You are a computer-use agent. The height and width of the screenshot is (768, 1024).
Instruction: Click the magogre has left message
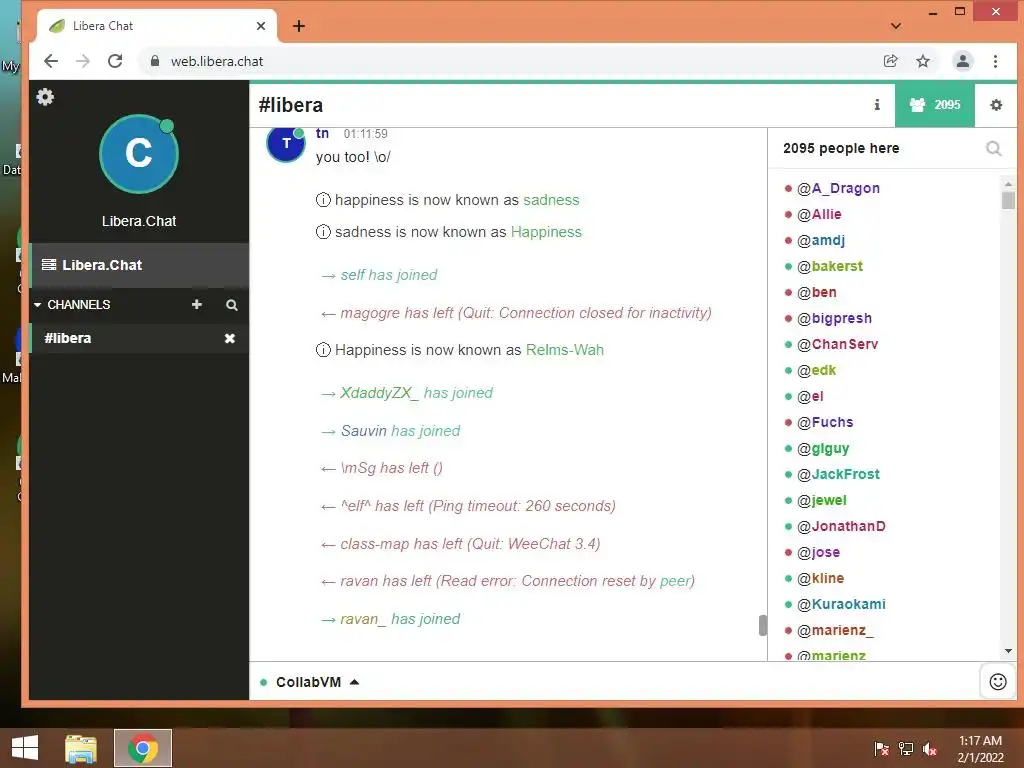coord(516,313)
